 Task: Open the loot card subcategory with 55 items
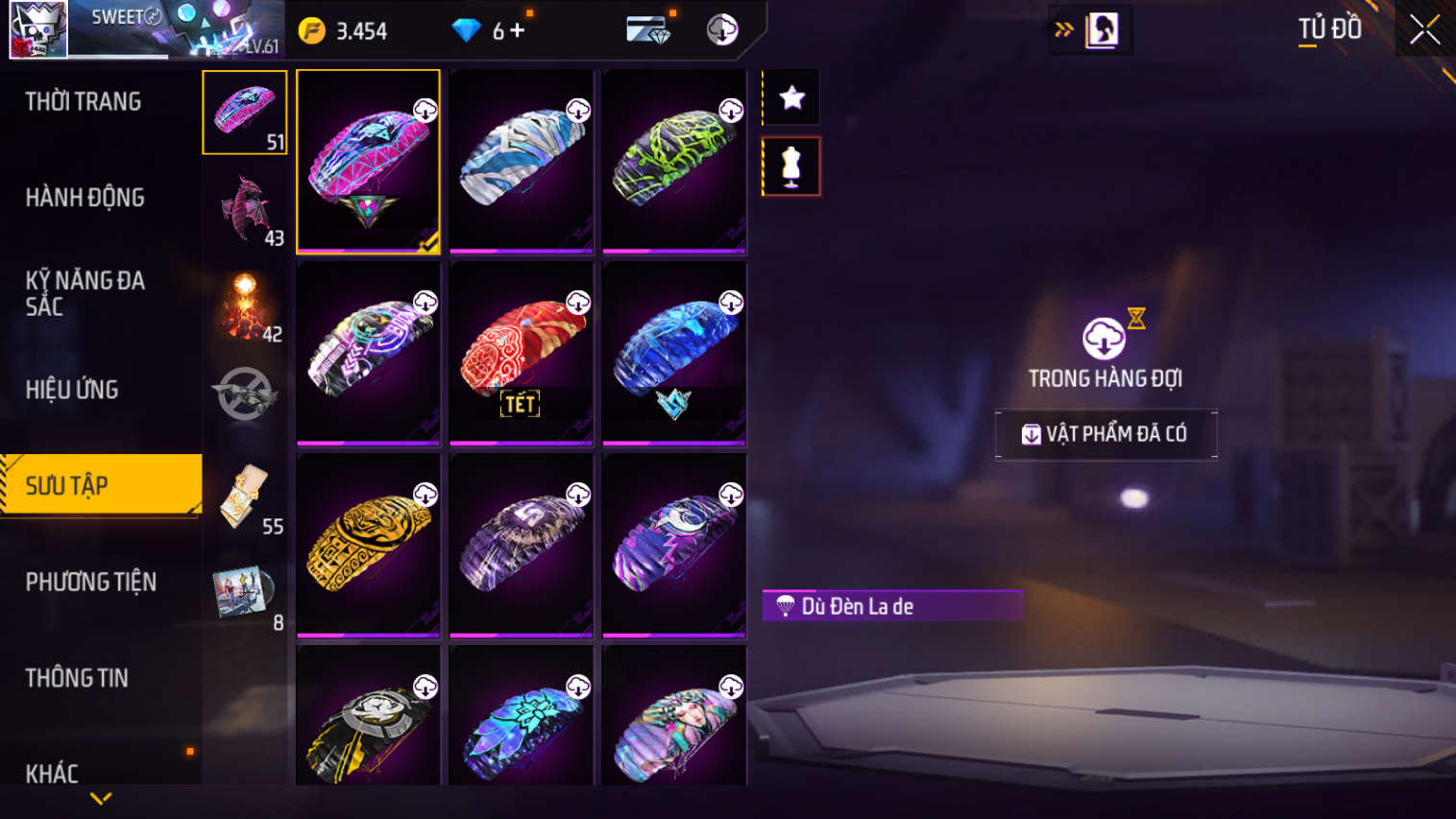click(x=245, y=496)
